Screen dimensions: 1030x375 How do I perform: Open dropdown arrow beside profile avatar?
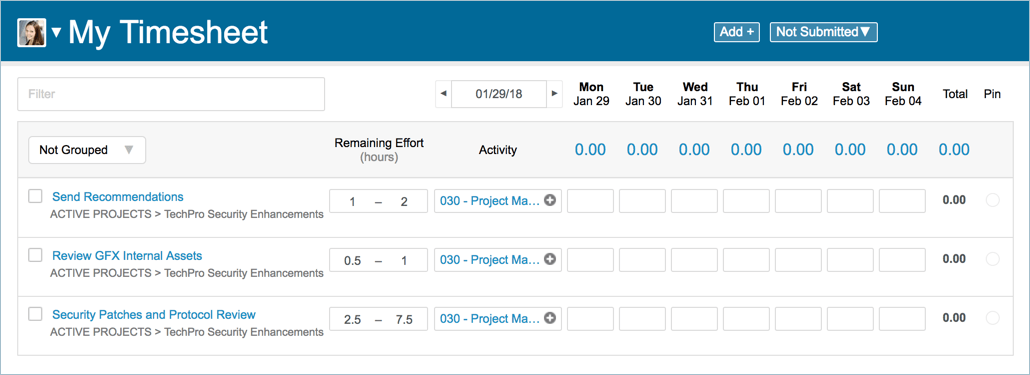[x=56, y=33]
